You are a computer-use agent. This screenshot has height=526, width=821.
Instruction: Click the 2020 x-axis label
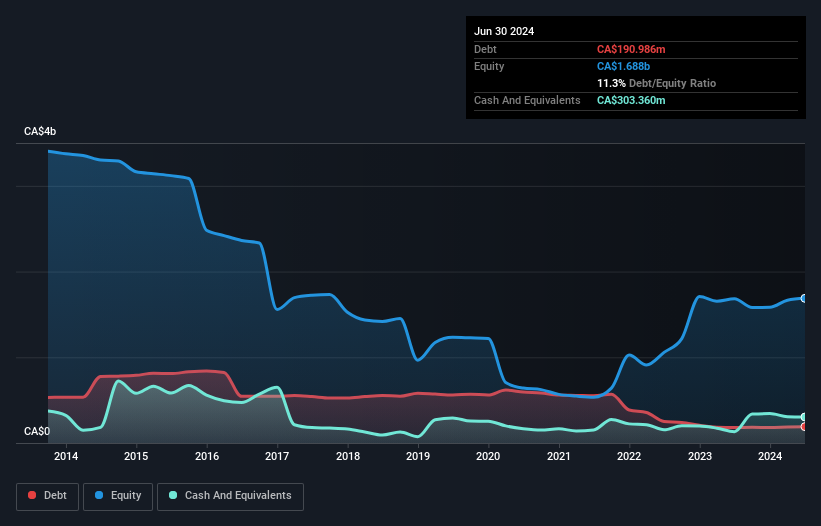coord(488,456)
